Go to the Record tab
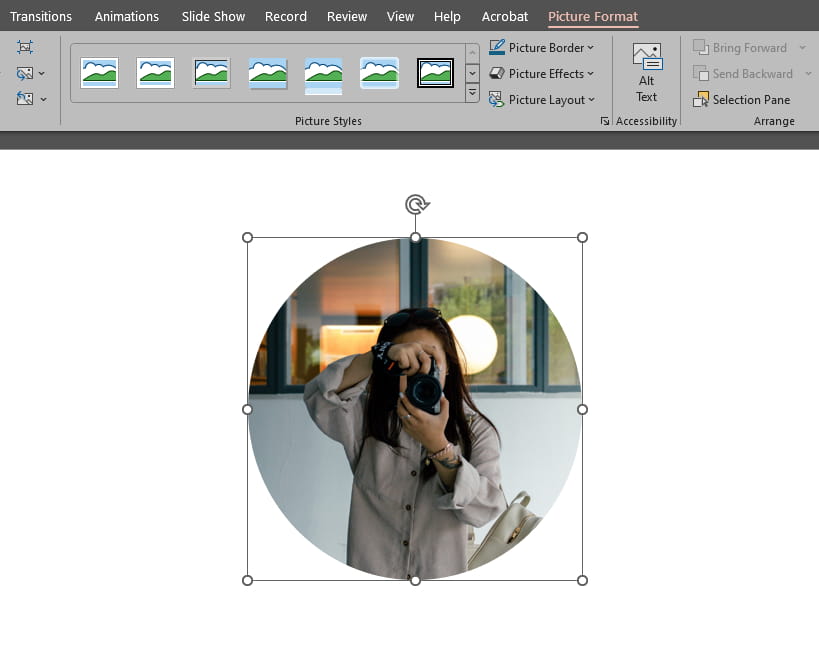Image resolution: width=819 pixels, height=645 pixels. click(x=286, y=17)
